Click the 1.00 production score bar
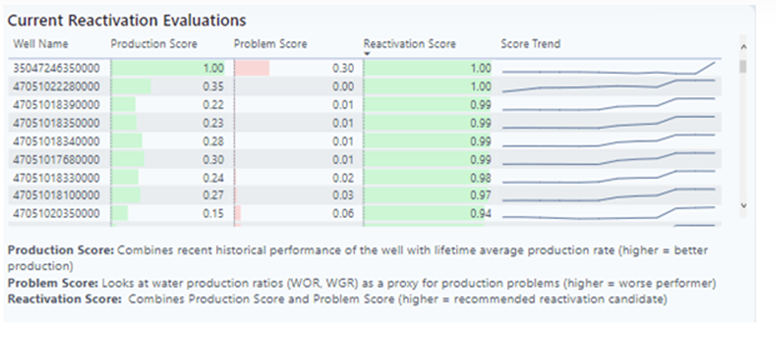Screen dimensions: 776x360 click(x=168, y=68)
